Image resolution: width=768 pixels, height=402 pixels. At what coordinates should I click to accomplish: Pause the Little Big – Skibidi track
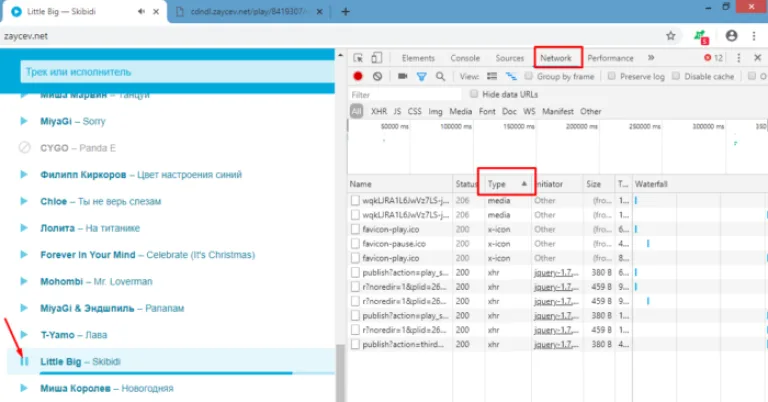click(24, 361)
